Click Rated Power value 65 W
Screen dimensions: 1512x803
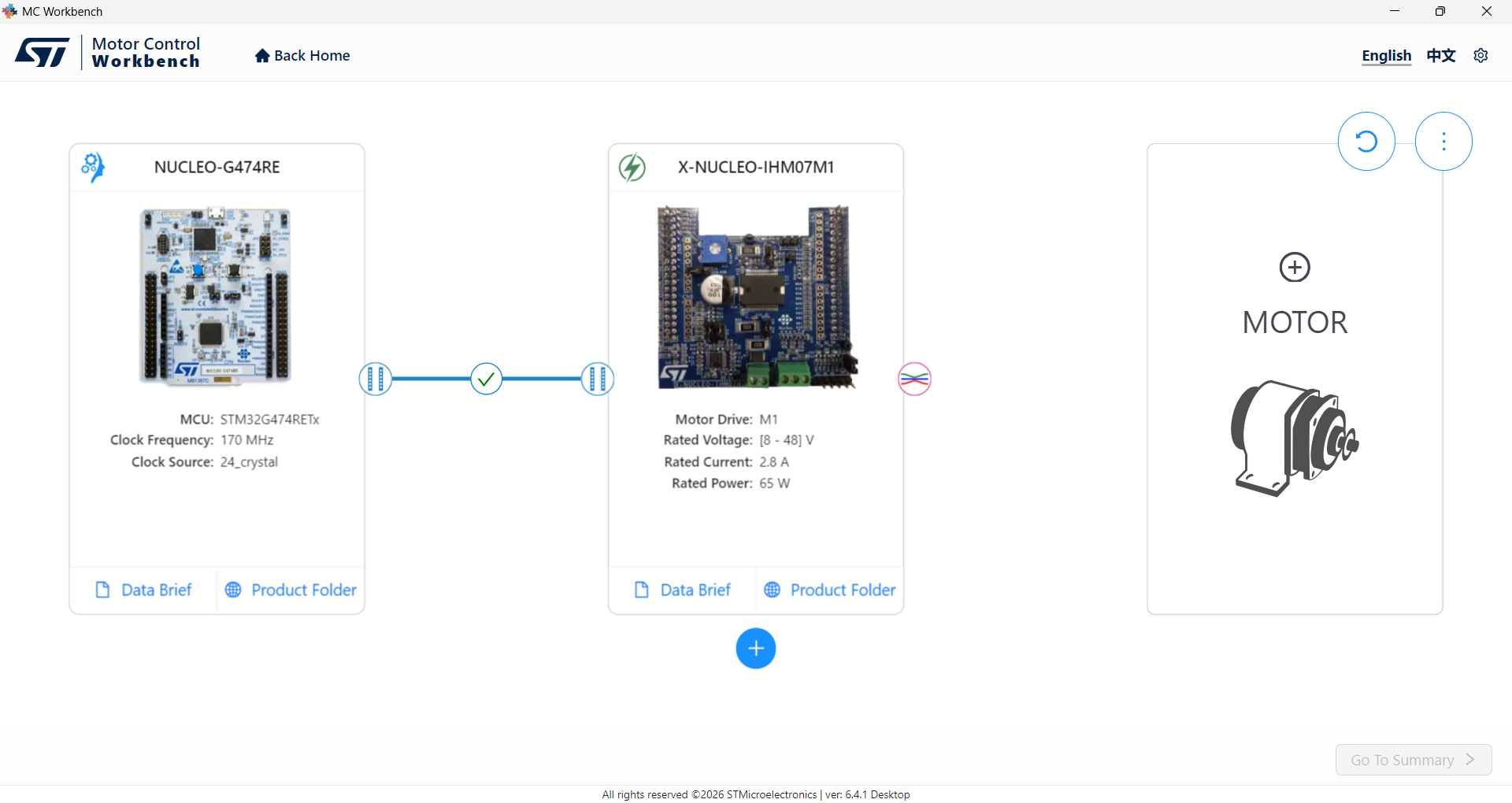[x=775, y=483]
